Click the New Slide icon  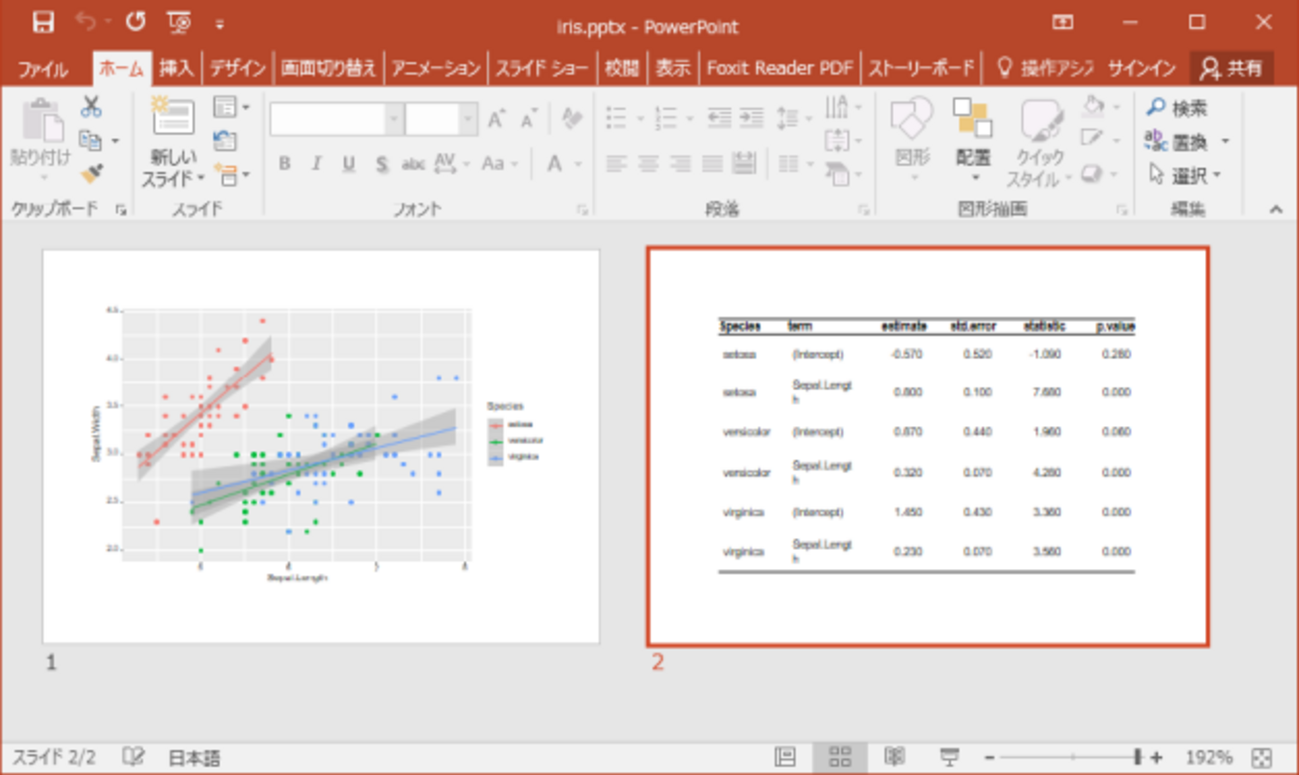click(x=173, y=118)
